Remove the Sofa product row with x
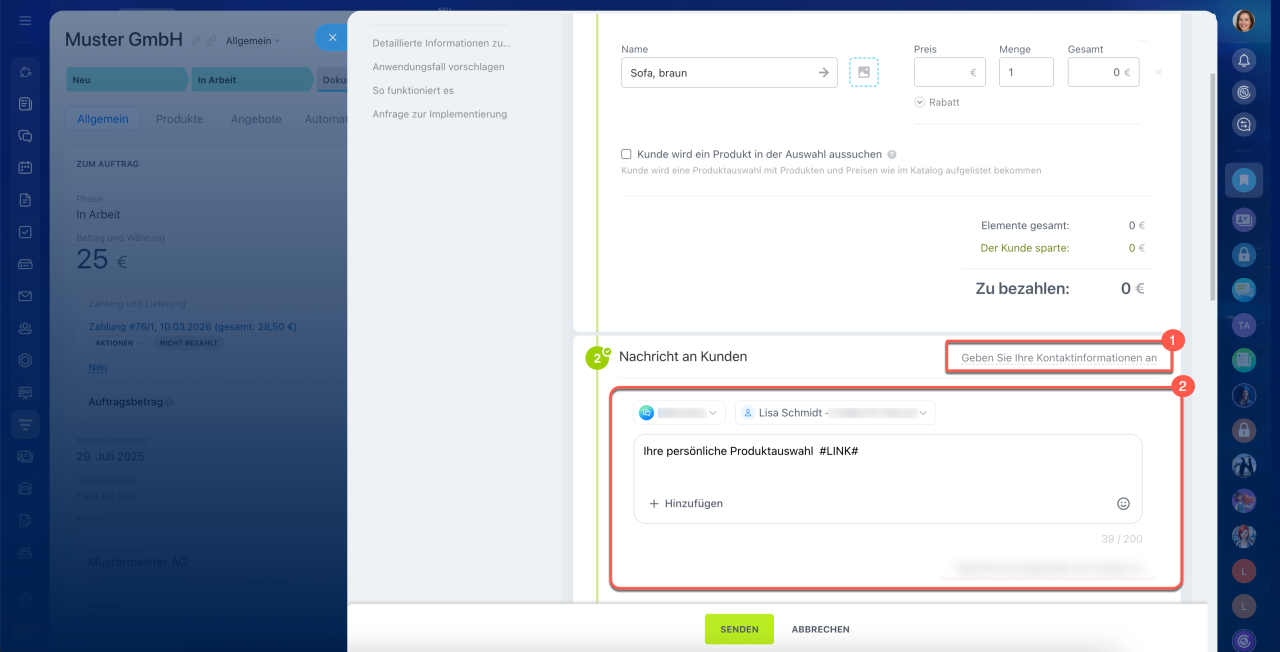 coord(1158,72)
